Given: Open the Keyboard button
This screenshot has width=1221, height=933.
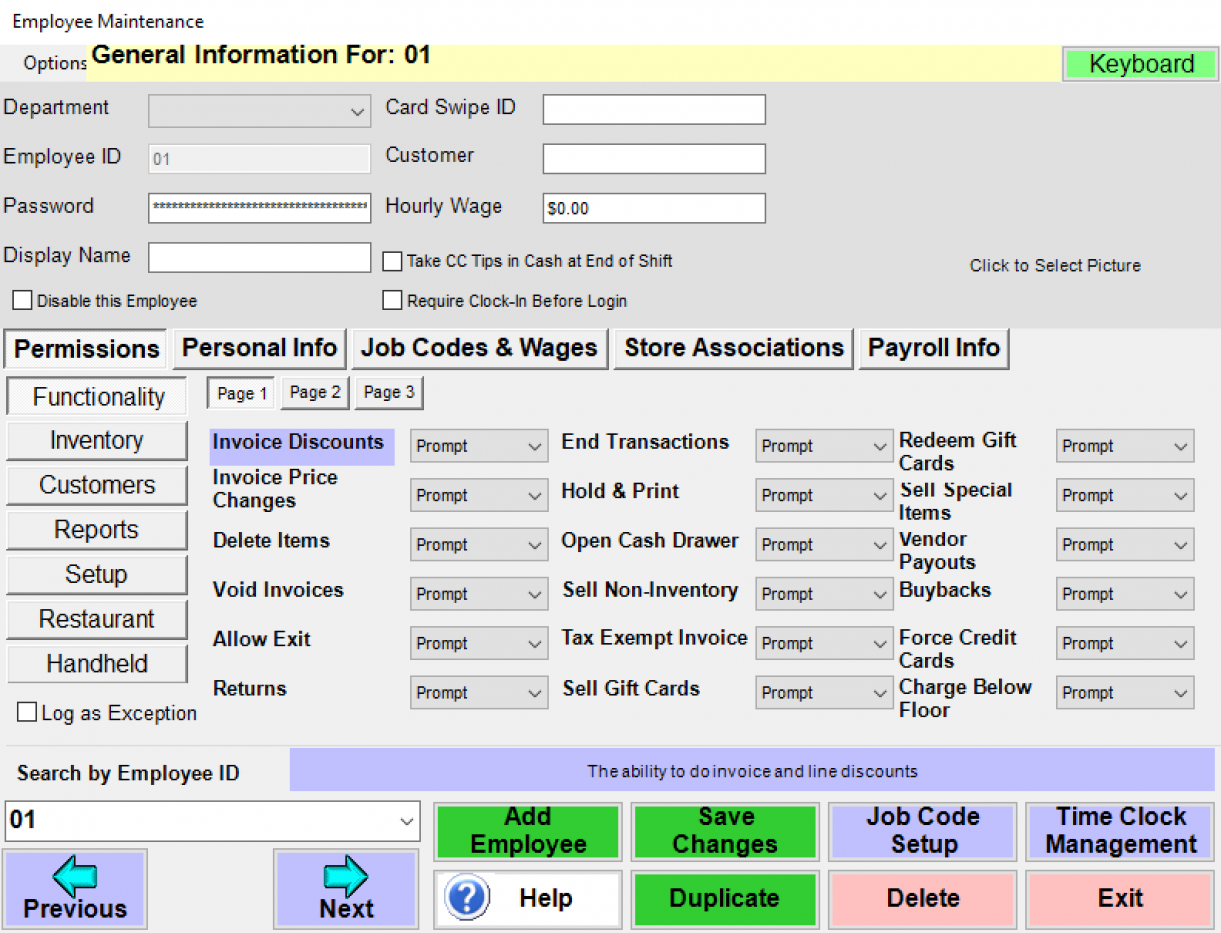Looking at the screenshot, I should (x=1139, y=63).
